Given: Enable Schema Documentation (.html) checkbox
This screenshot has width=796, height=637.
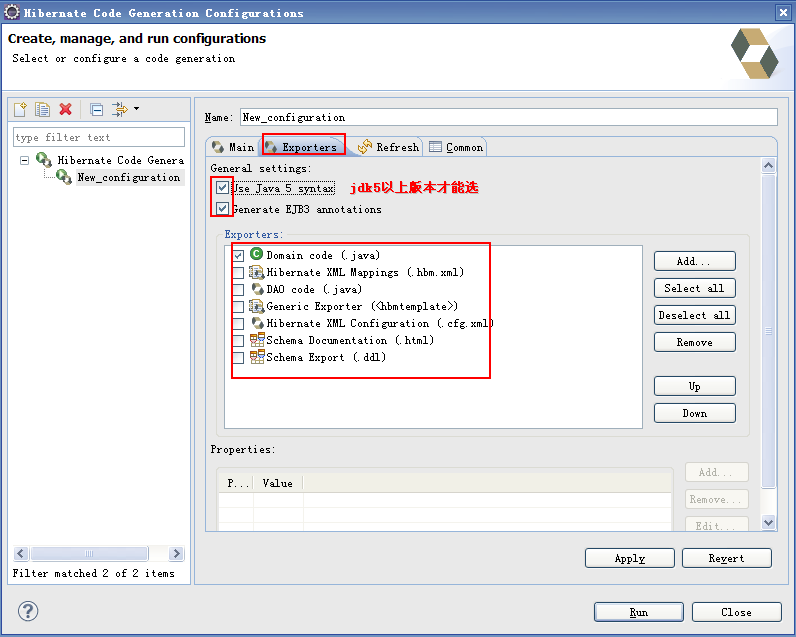Looking at the screenshot, I should (238, 341).
